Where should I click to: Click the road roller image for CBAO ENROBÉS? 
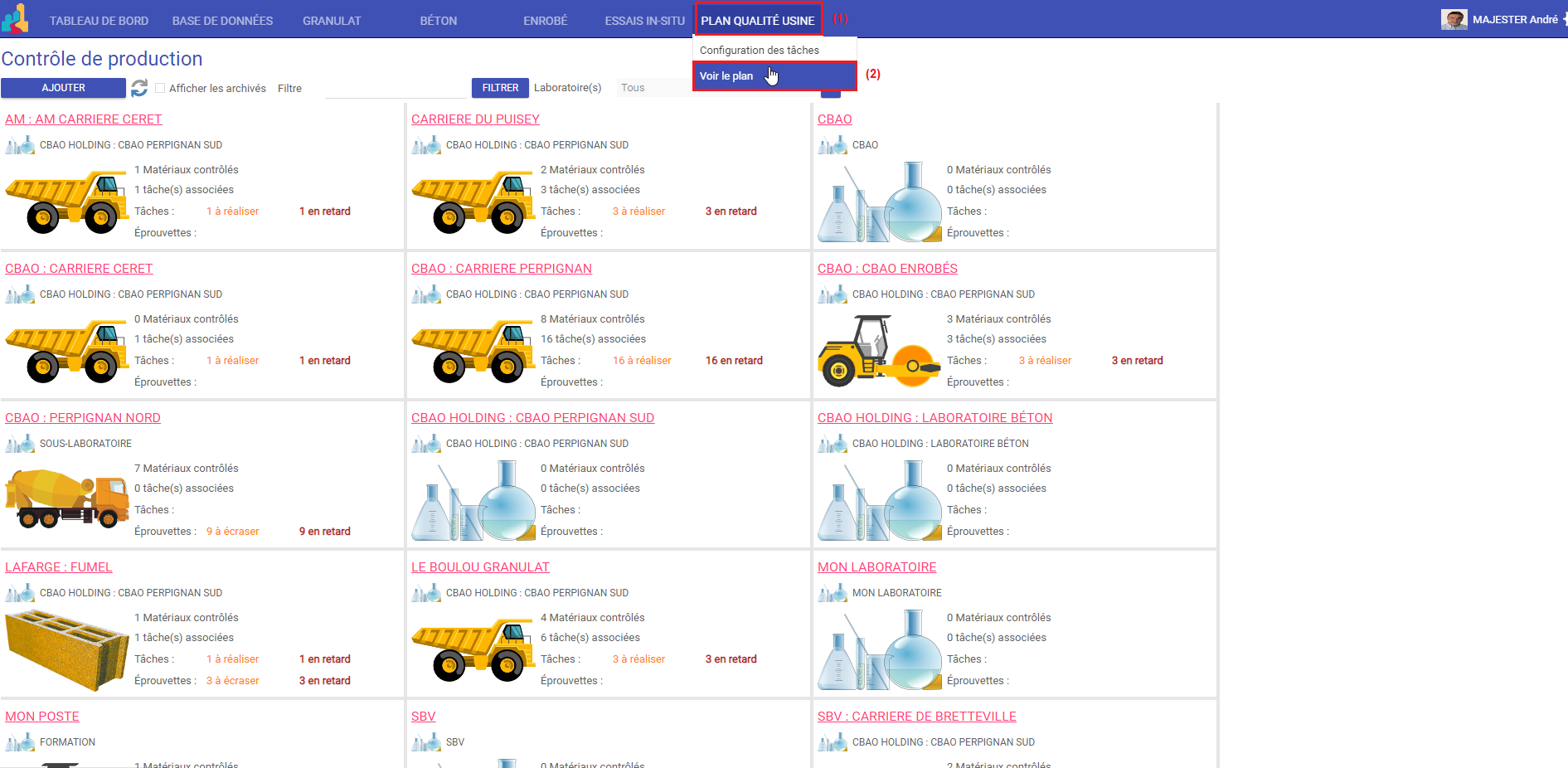879,351
